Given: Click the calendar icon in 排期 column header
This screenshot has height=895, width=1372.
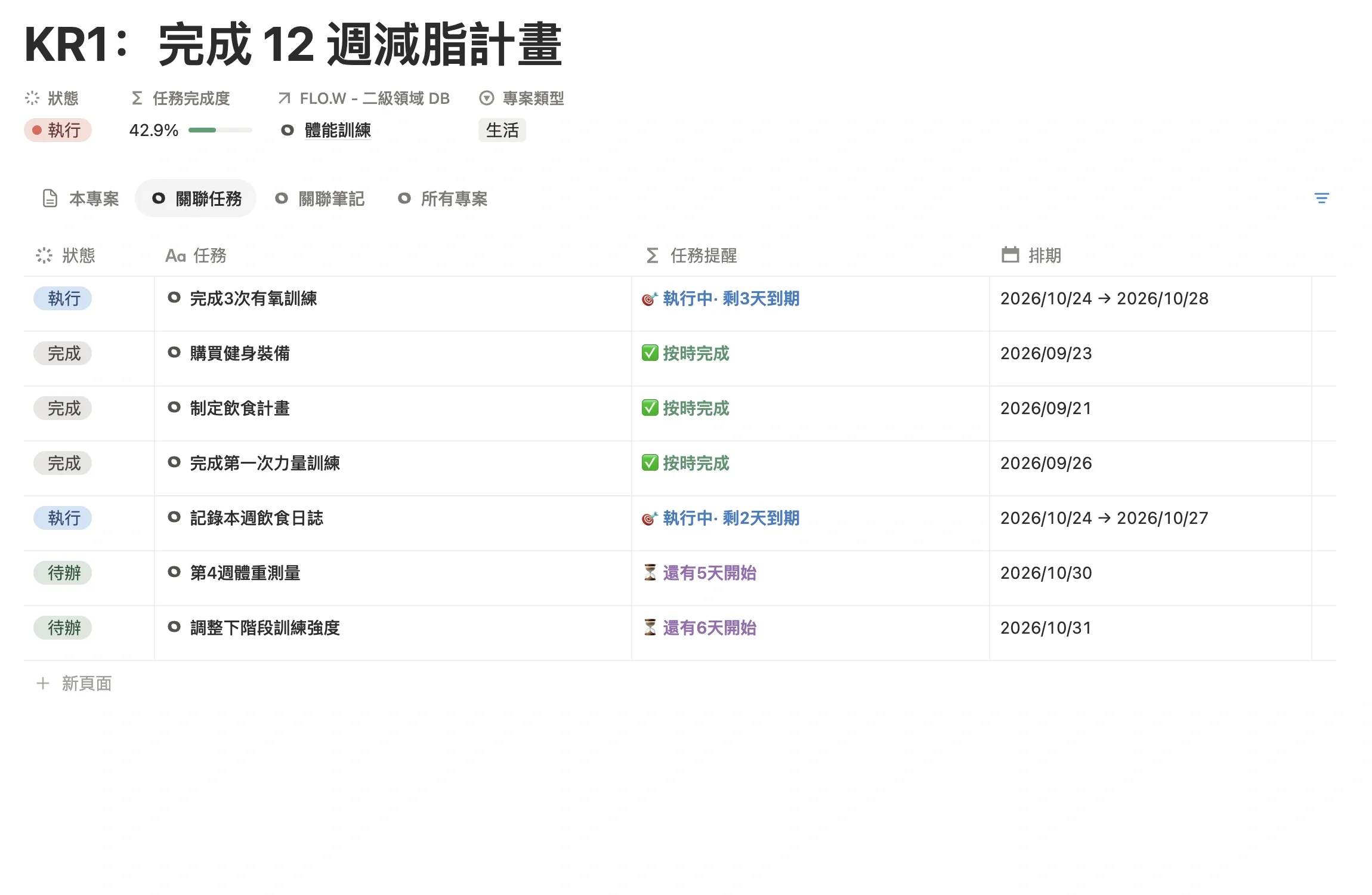Looking at the screenshot, I should click(x=1010, y=255).
